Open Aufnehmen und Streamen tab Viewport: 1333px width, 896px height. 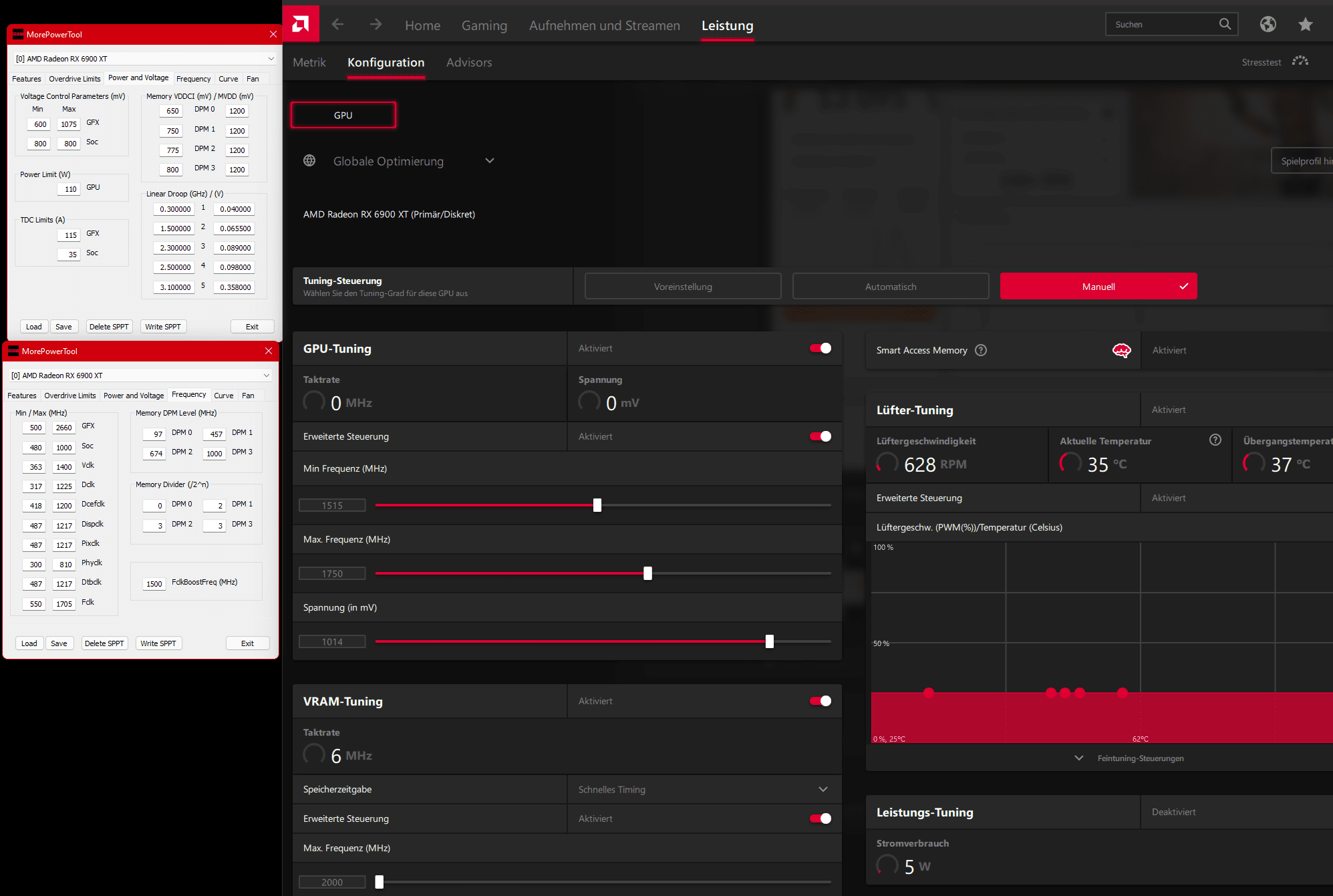point(605,25)
